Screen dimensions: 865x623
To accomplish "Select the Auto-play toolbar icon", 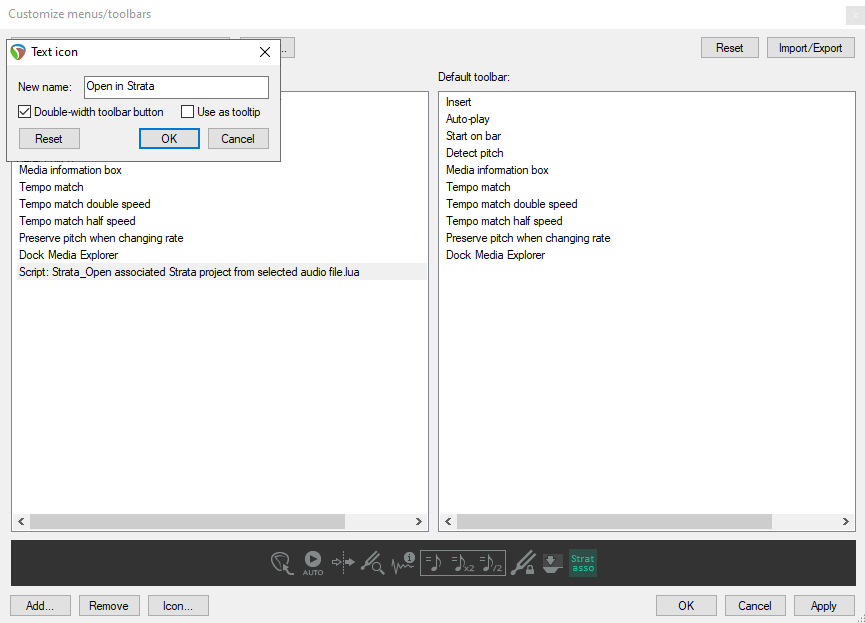I will (x=313, y=564).
